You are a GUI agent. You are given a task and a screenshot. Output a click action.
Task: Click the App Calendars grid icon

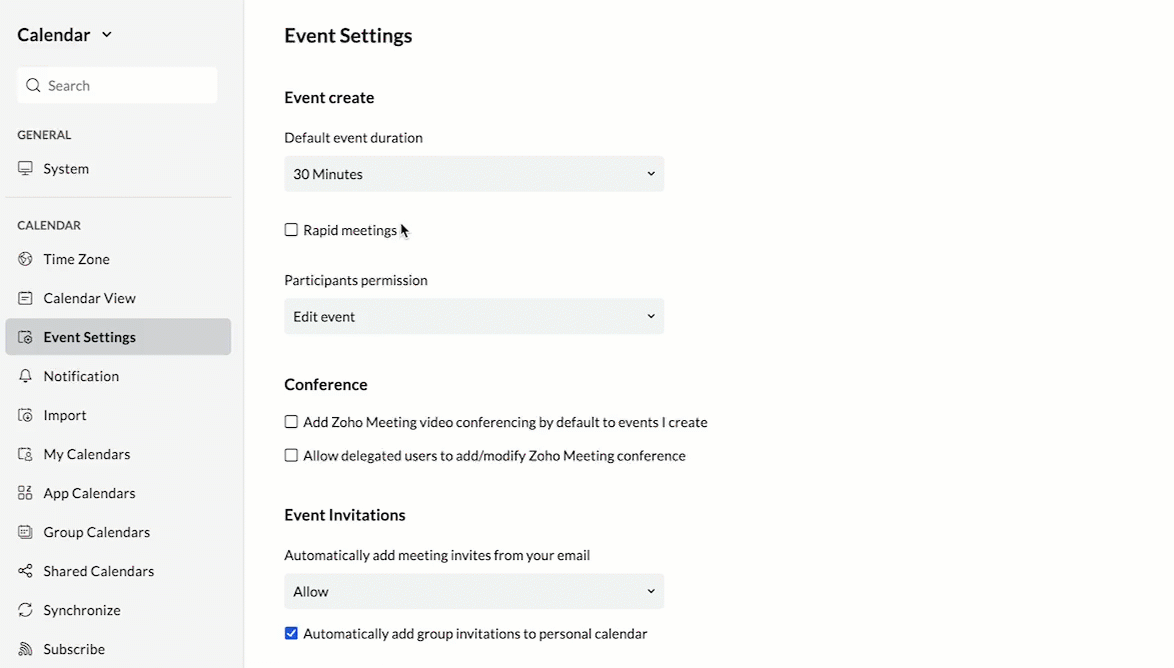tap(25, 493)
